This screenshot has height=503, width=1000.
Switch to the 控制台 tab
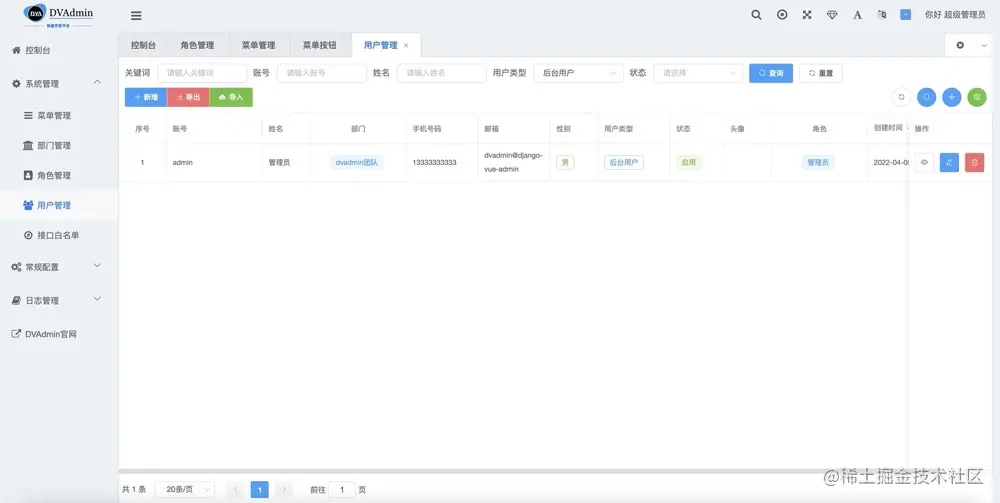click(143, 45)
